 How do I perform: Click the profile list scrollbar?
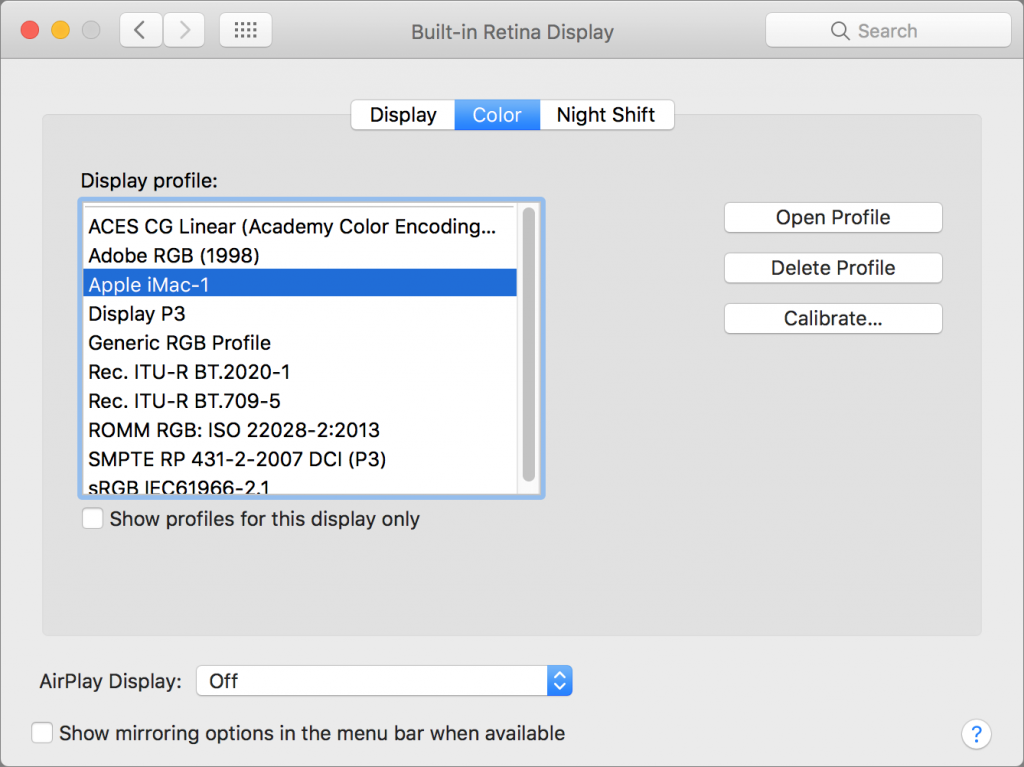tap(529, 345)
